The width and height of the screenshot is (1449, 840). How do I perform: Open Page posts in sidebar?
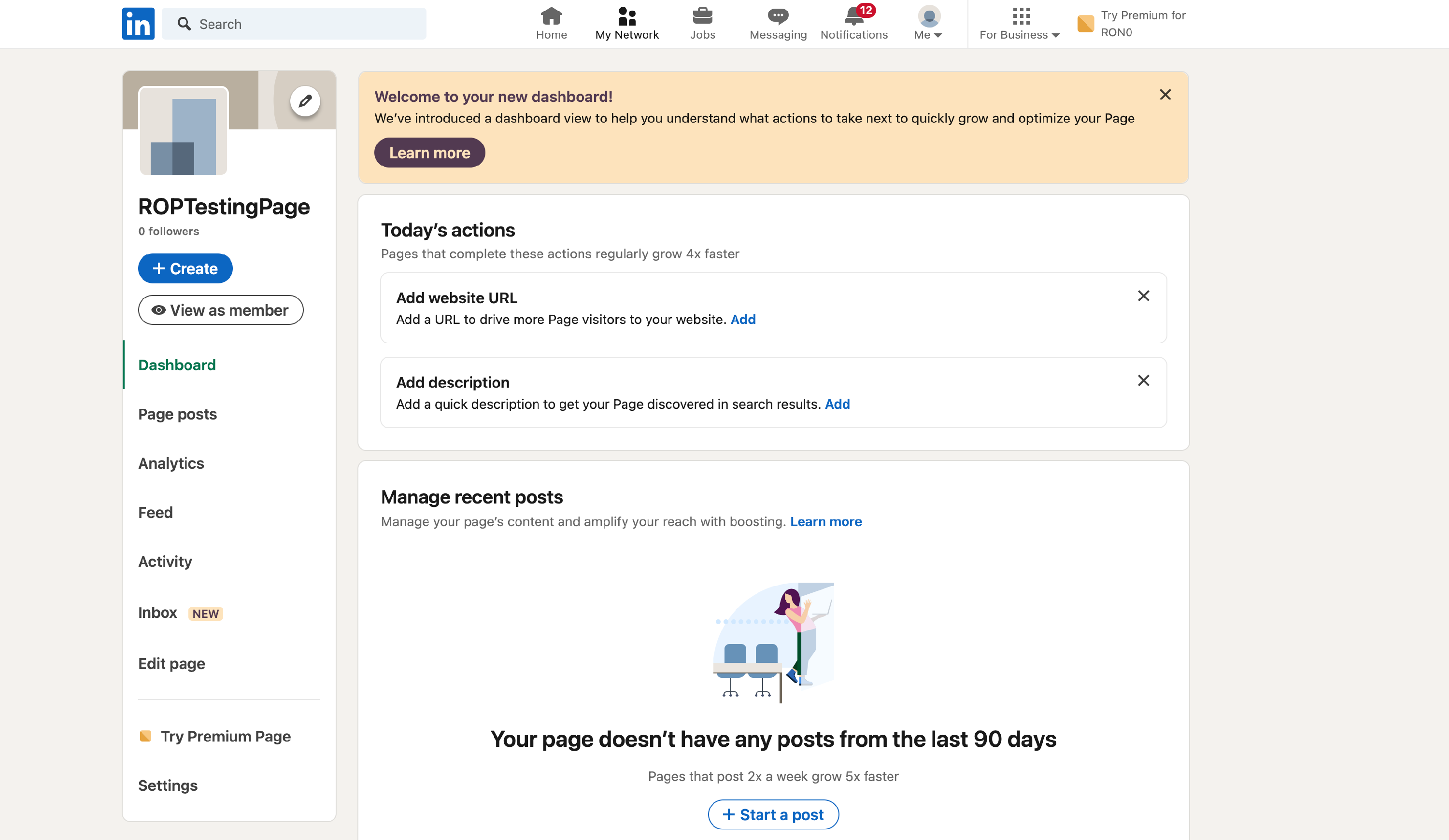point(177,414)
